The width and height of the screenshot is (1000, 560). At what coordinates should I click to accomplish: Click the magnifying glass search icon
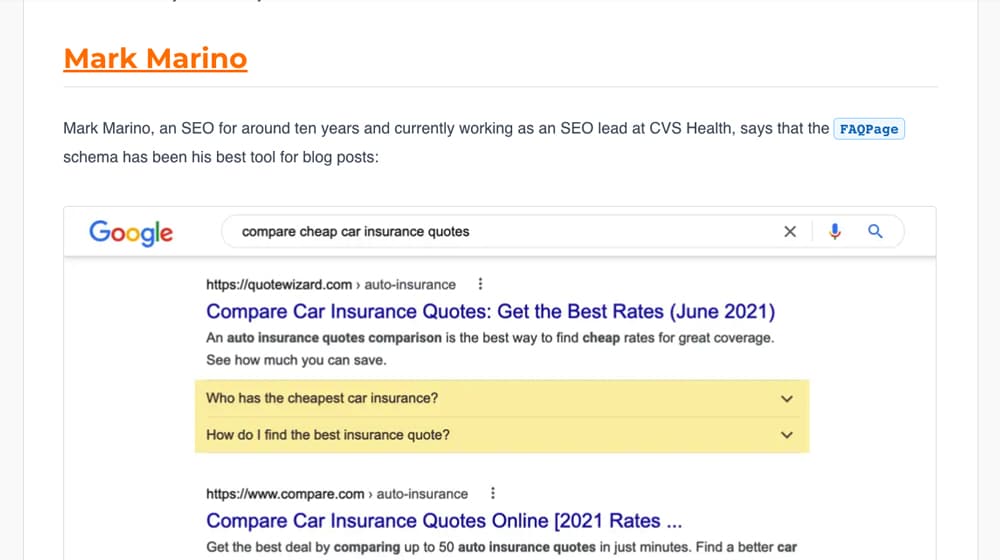coord(875,232)
